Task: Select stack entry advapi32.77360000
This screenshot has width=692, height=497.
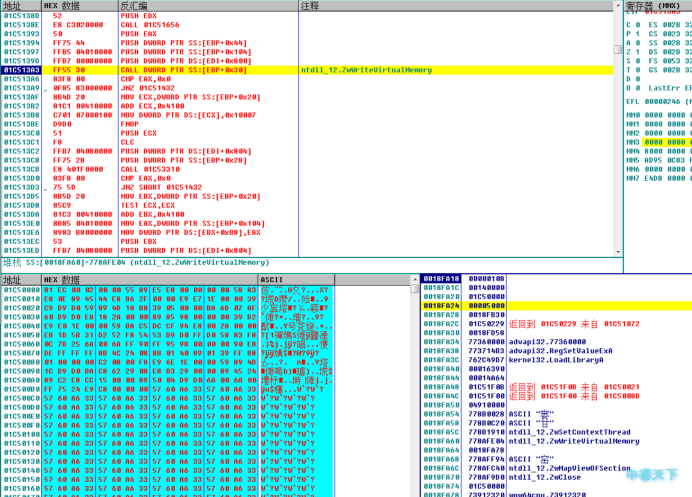Action: tap(547, 342)
